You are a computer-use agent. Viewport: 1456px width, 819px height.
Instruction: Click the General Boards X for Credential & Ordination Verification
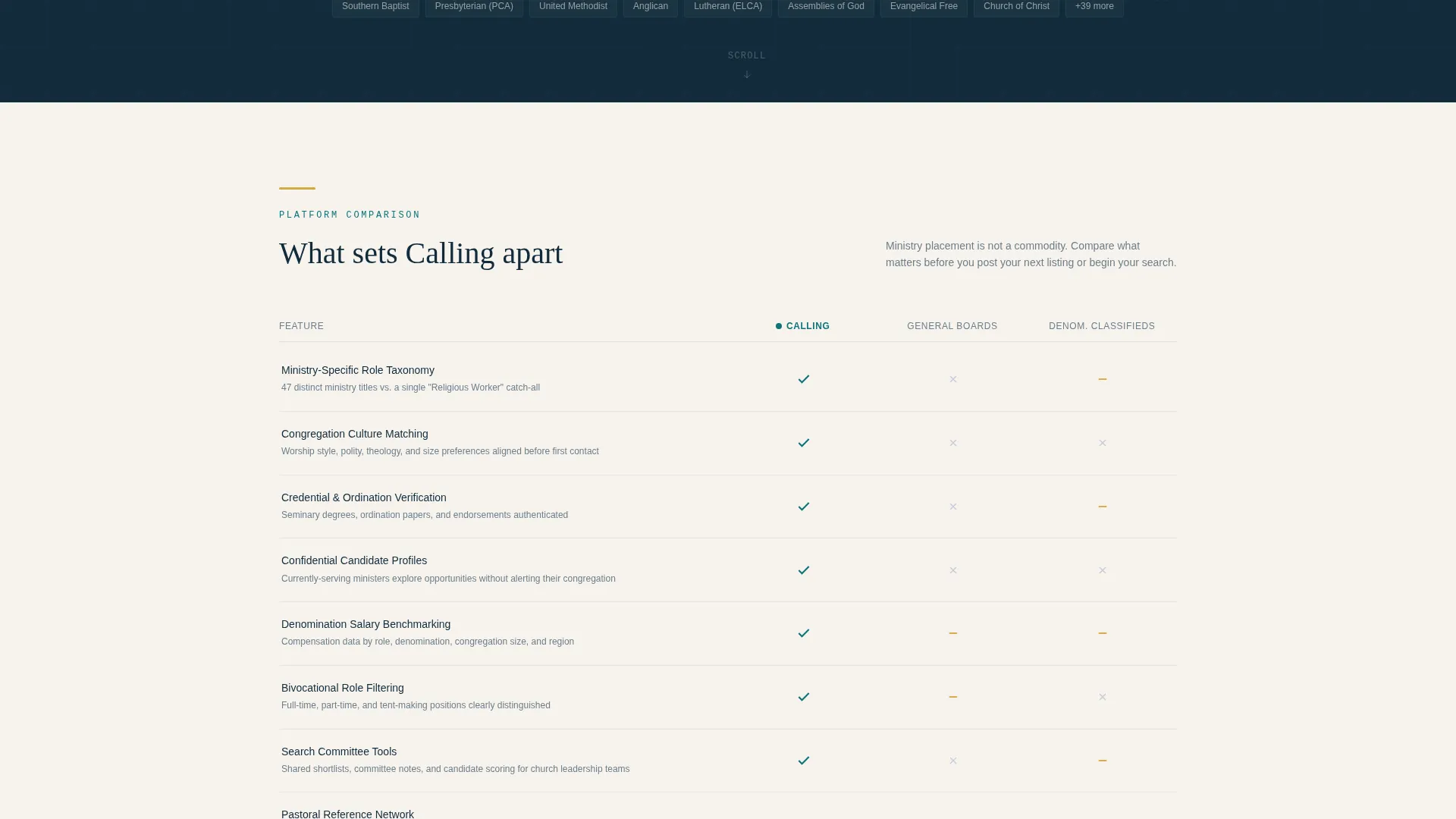click(953, 507)
